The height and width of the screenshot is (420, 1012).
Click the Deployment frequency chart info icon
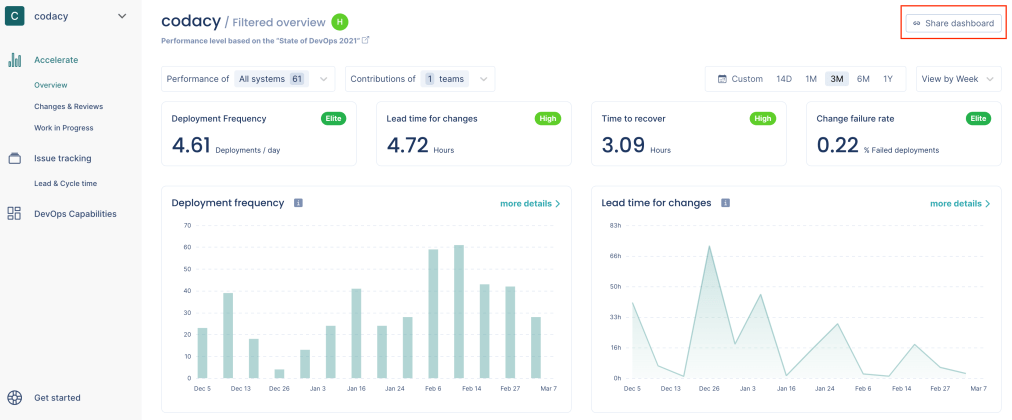pos(298,203)
